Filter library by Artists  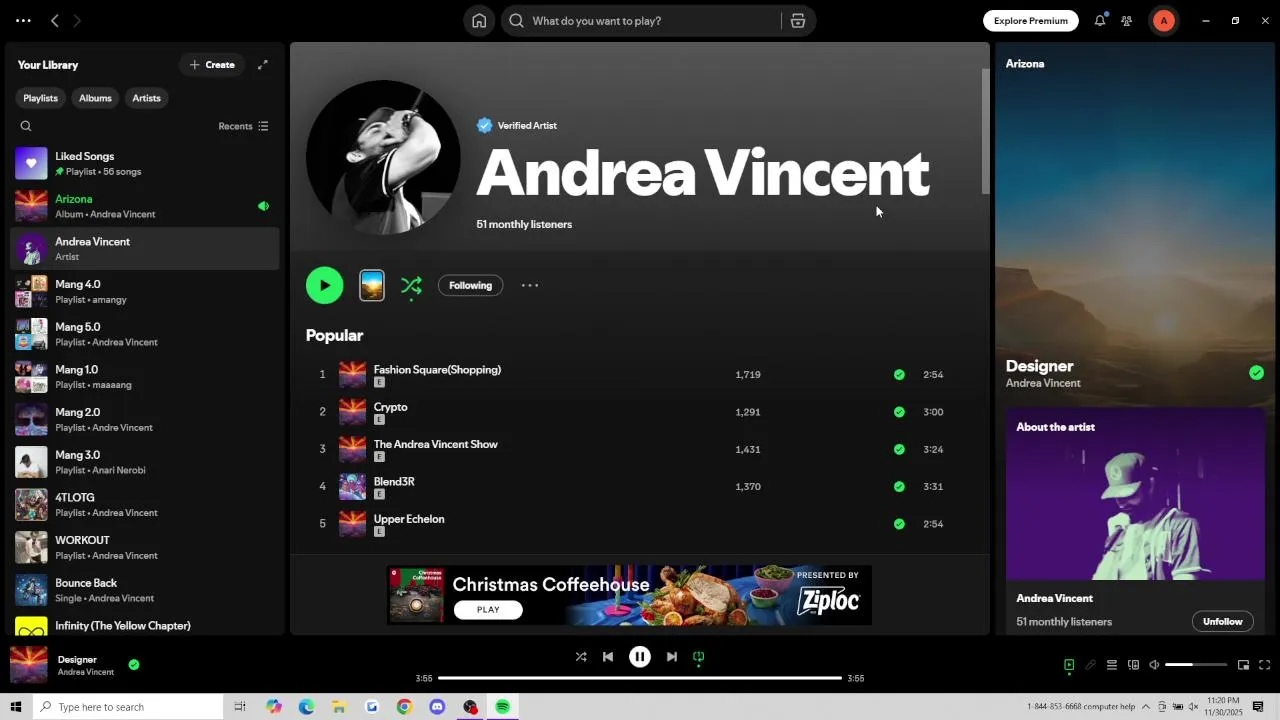(146, 98)
